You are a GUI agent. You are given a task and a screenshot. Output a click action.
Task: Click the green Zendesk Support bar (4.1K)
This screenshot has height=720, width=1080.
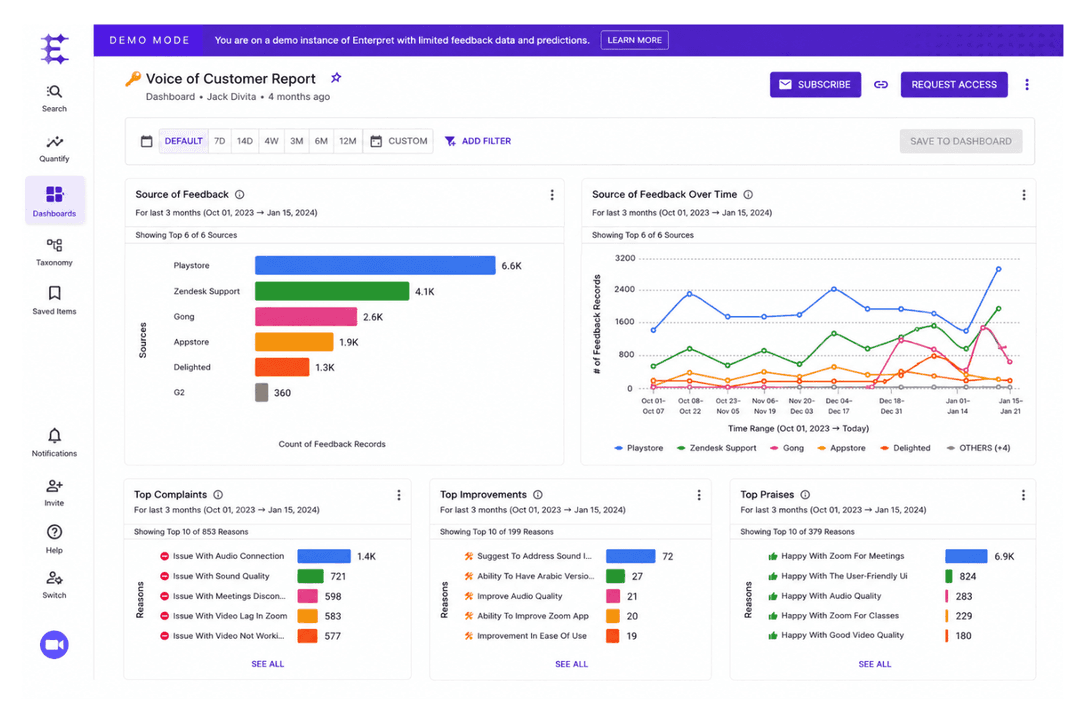332,291
